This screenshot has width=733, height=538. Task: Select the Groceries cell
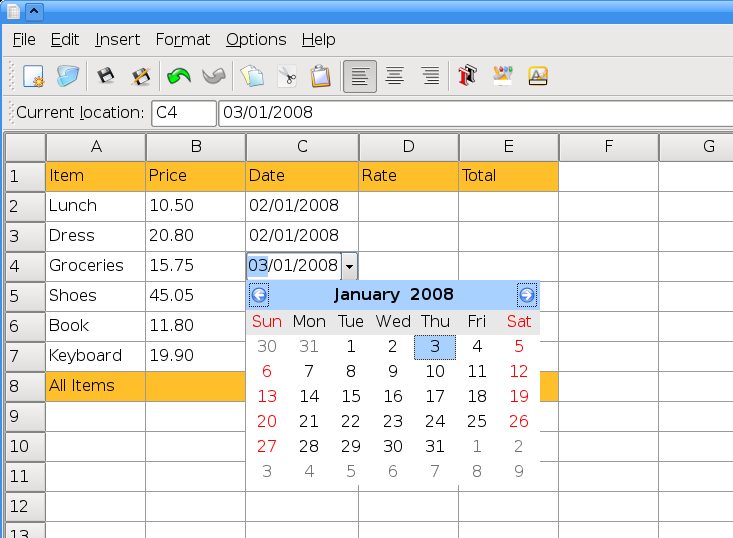click(95, 266)
